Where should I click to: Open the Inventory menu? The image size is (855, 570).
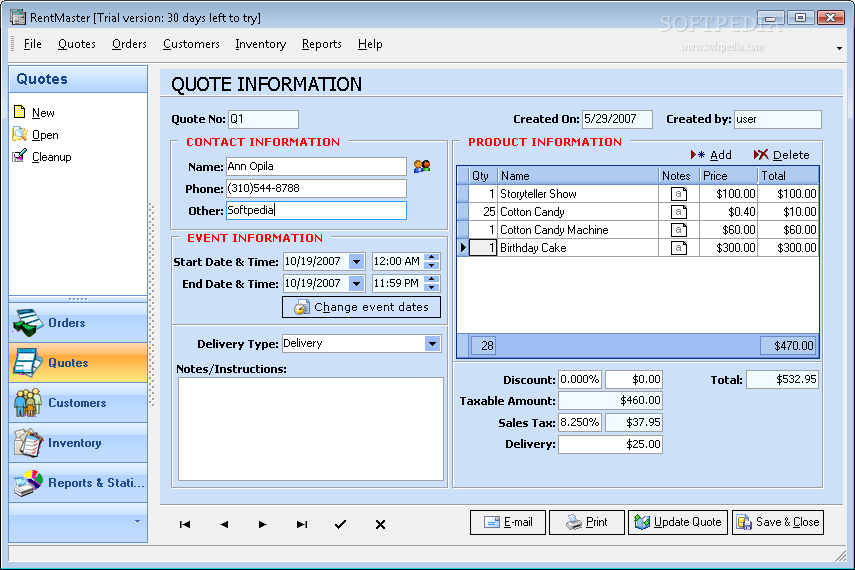pyautogui.click(x=261, y=44)
